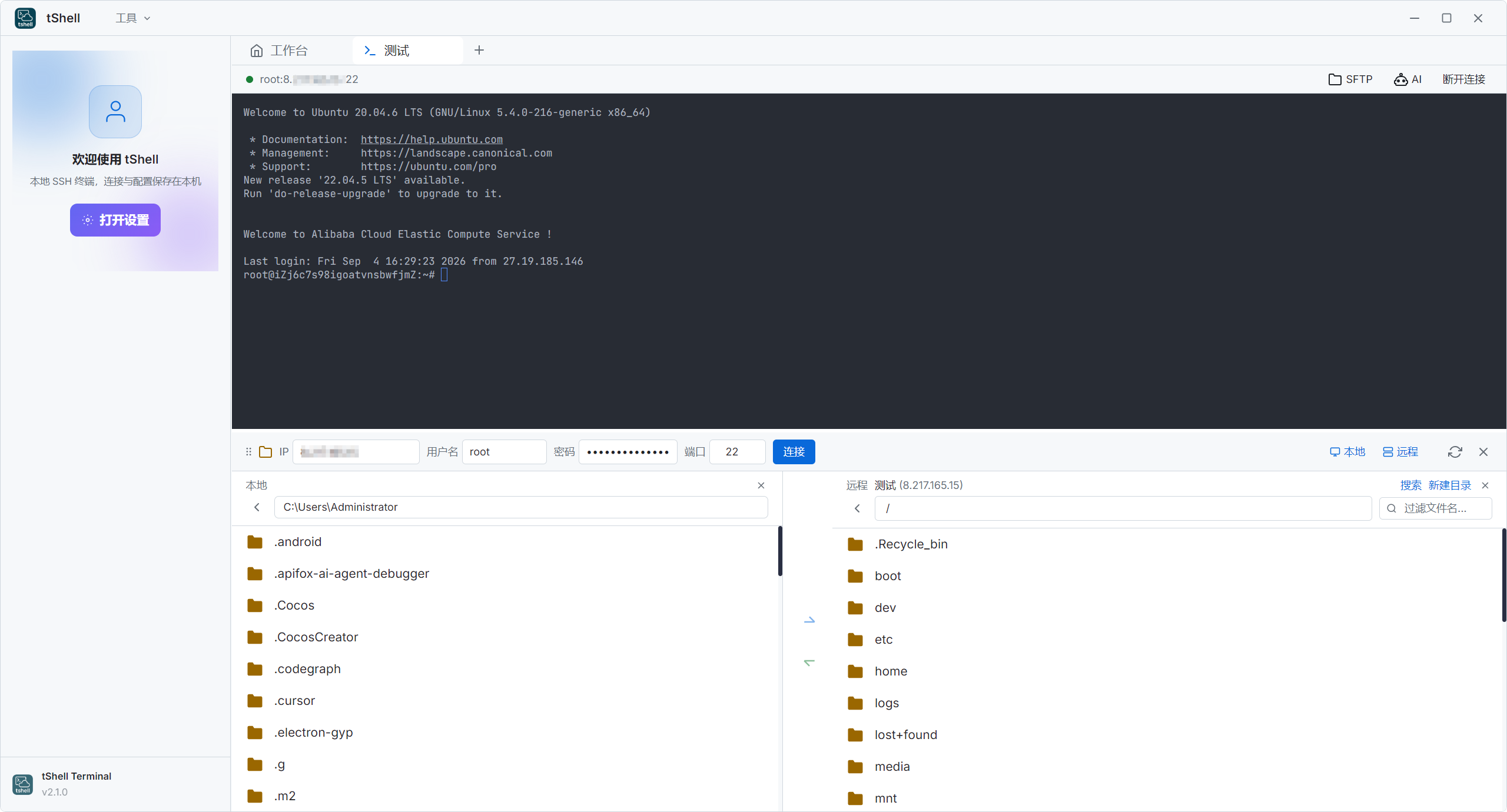Focus the 端口 field showing 22
1507x812 pixels.
[737, 452]
